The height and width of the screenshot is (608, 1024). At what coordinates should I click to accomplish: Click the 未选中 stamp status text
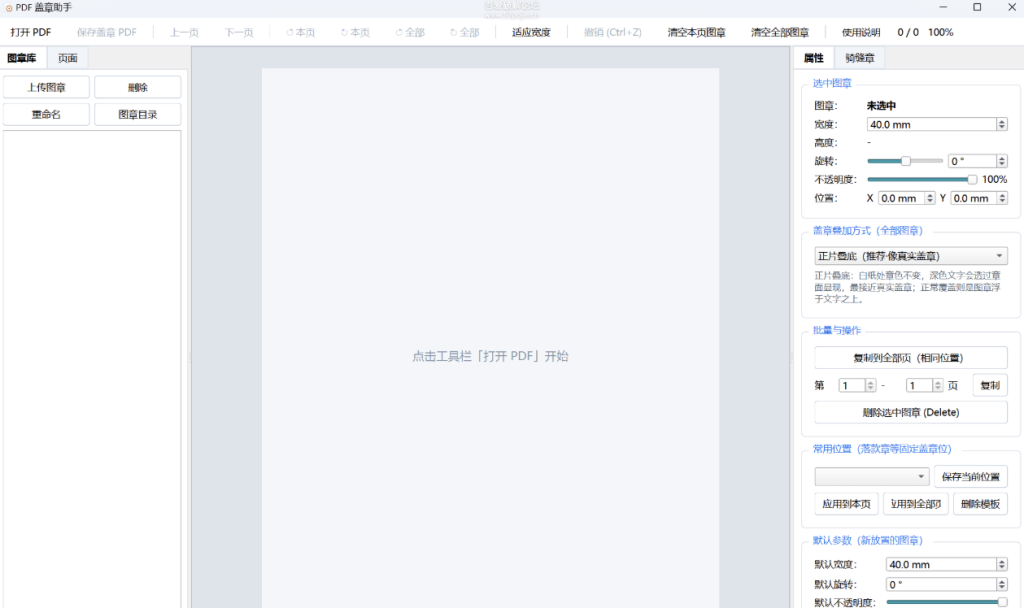[881, 105]
